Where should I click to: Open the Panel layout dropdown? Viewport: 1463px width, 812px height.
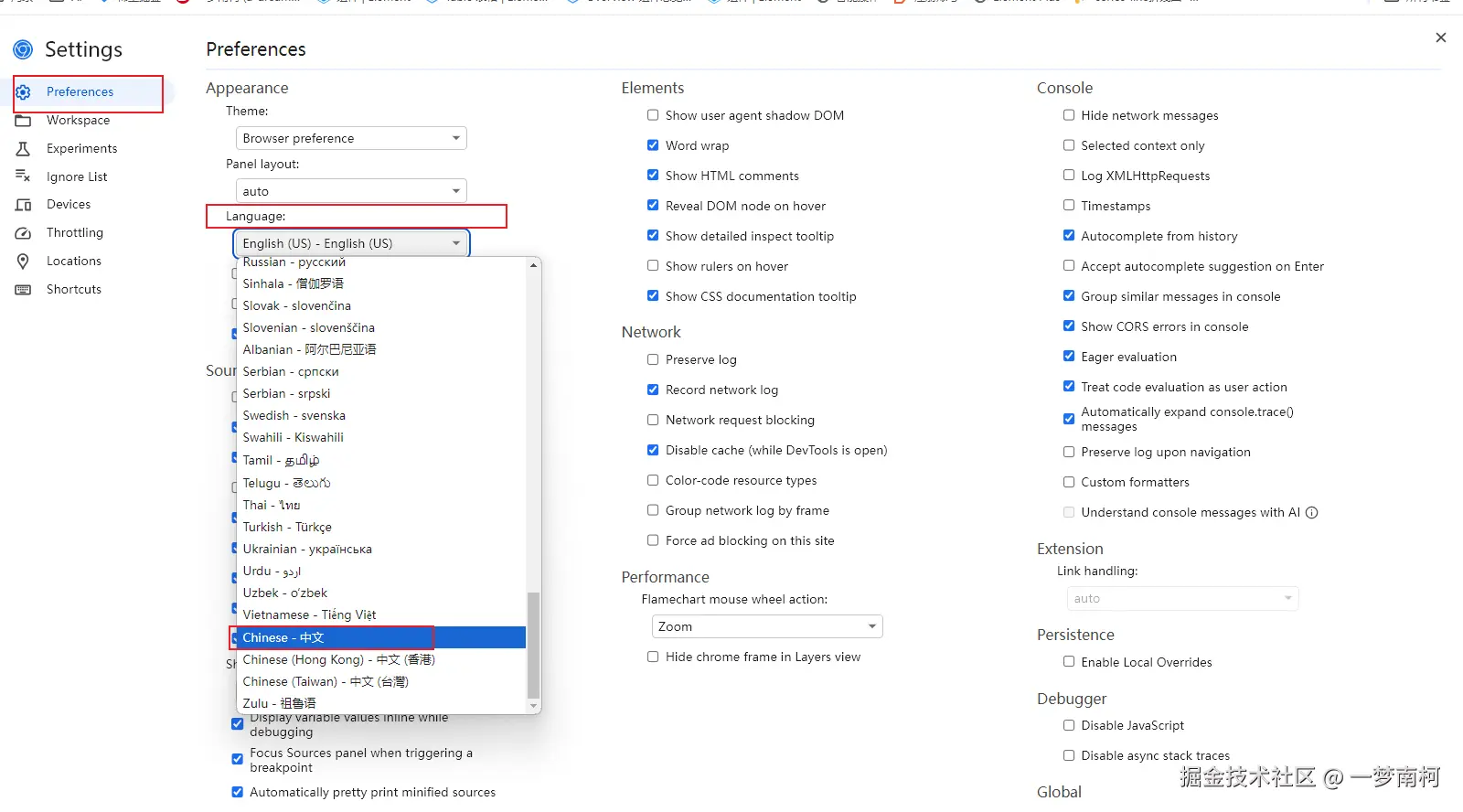click(351, 191)
